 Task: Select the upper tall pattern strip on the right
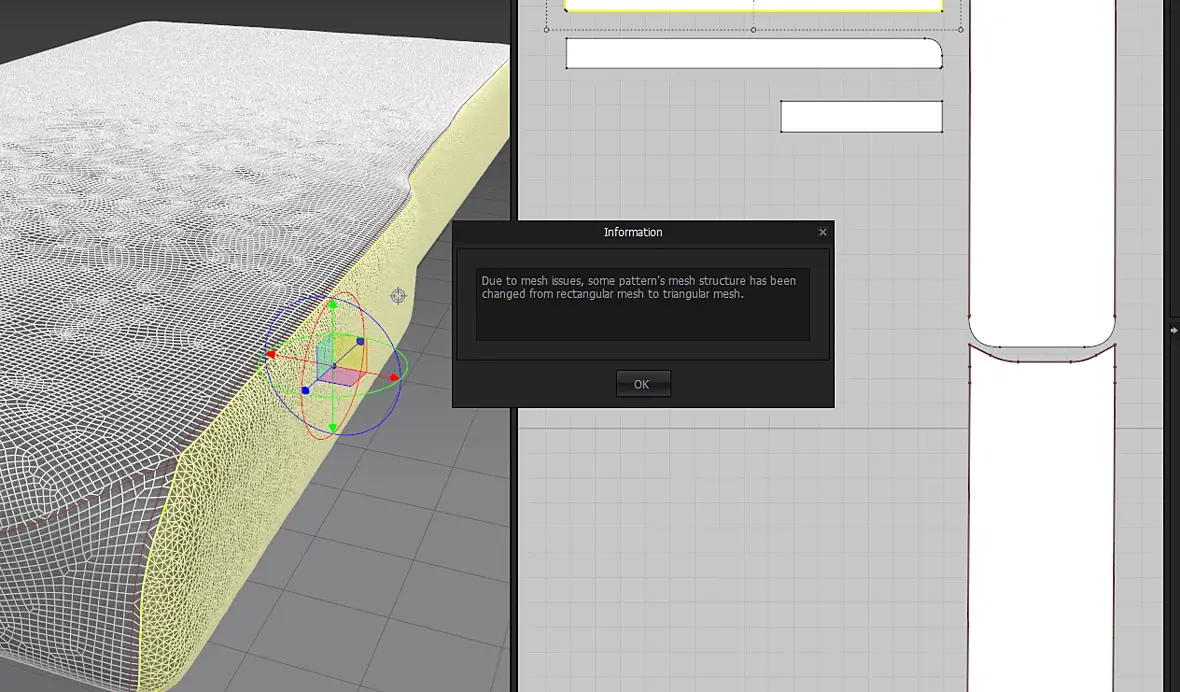click(1042, 173)
